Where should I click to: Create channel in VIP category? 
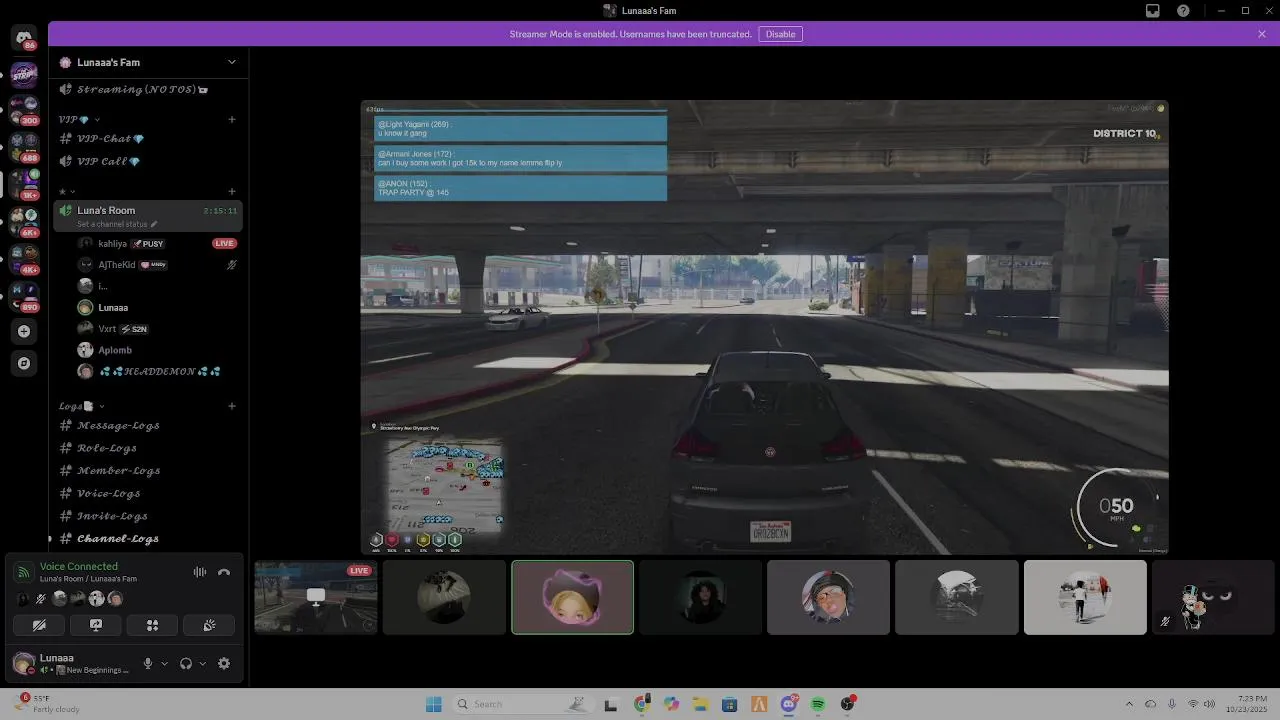(232, 119)
